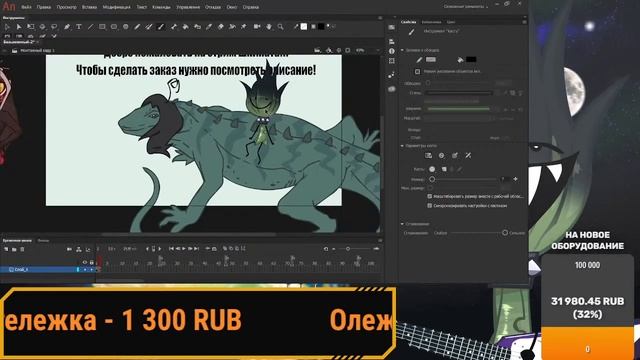This screenshot has height=360, width=640.
Task: Click the layer parenting view icon
Action: 79,249
